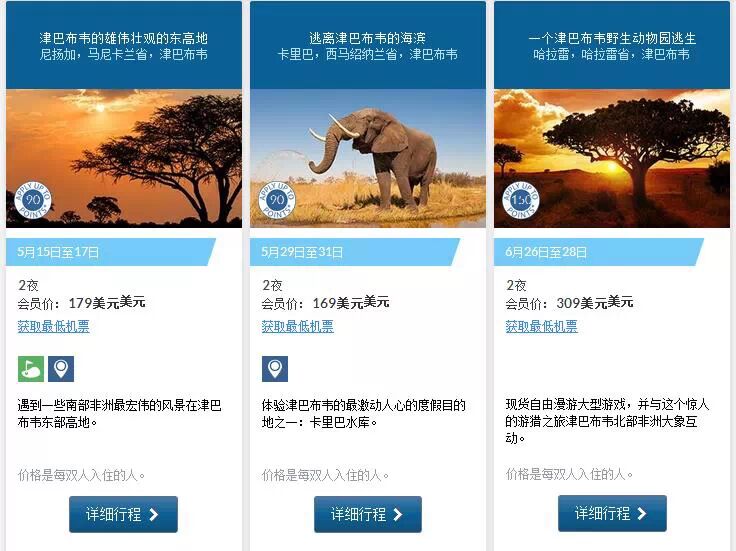Open the sunset acacia photo in first card
The image size is (736, 551).
tap(124, 159)
